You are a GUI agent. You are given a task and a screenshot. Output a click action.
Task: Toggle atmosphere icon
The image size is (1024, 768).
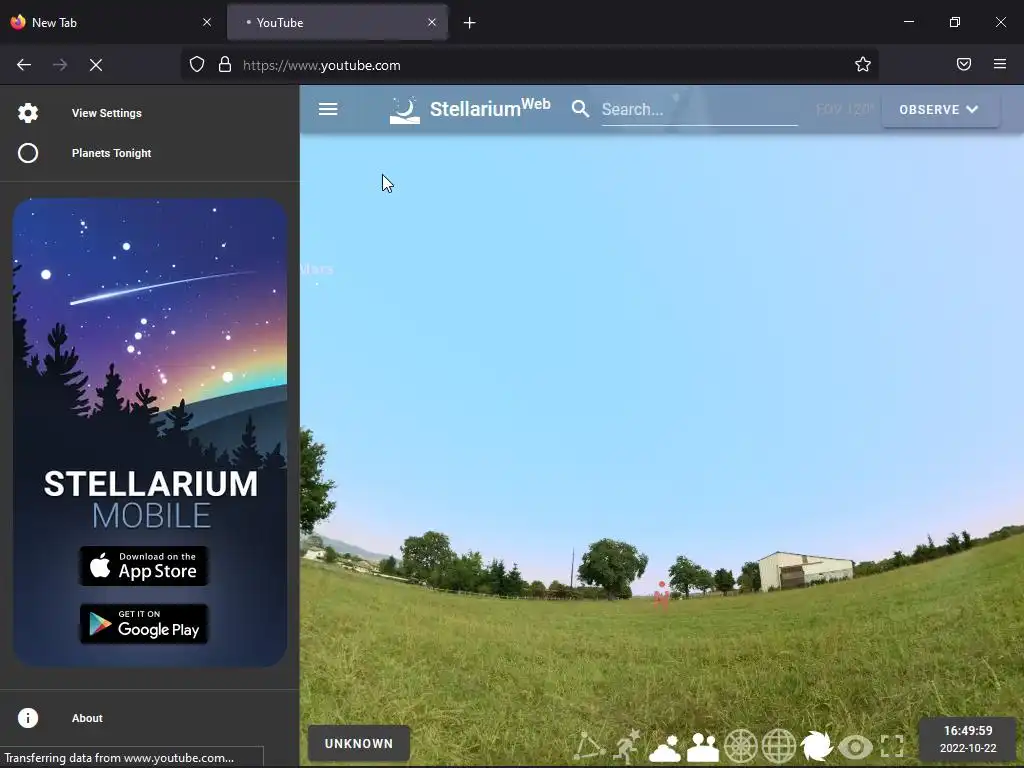click(x=664, y=747)
